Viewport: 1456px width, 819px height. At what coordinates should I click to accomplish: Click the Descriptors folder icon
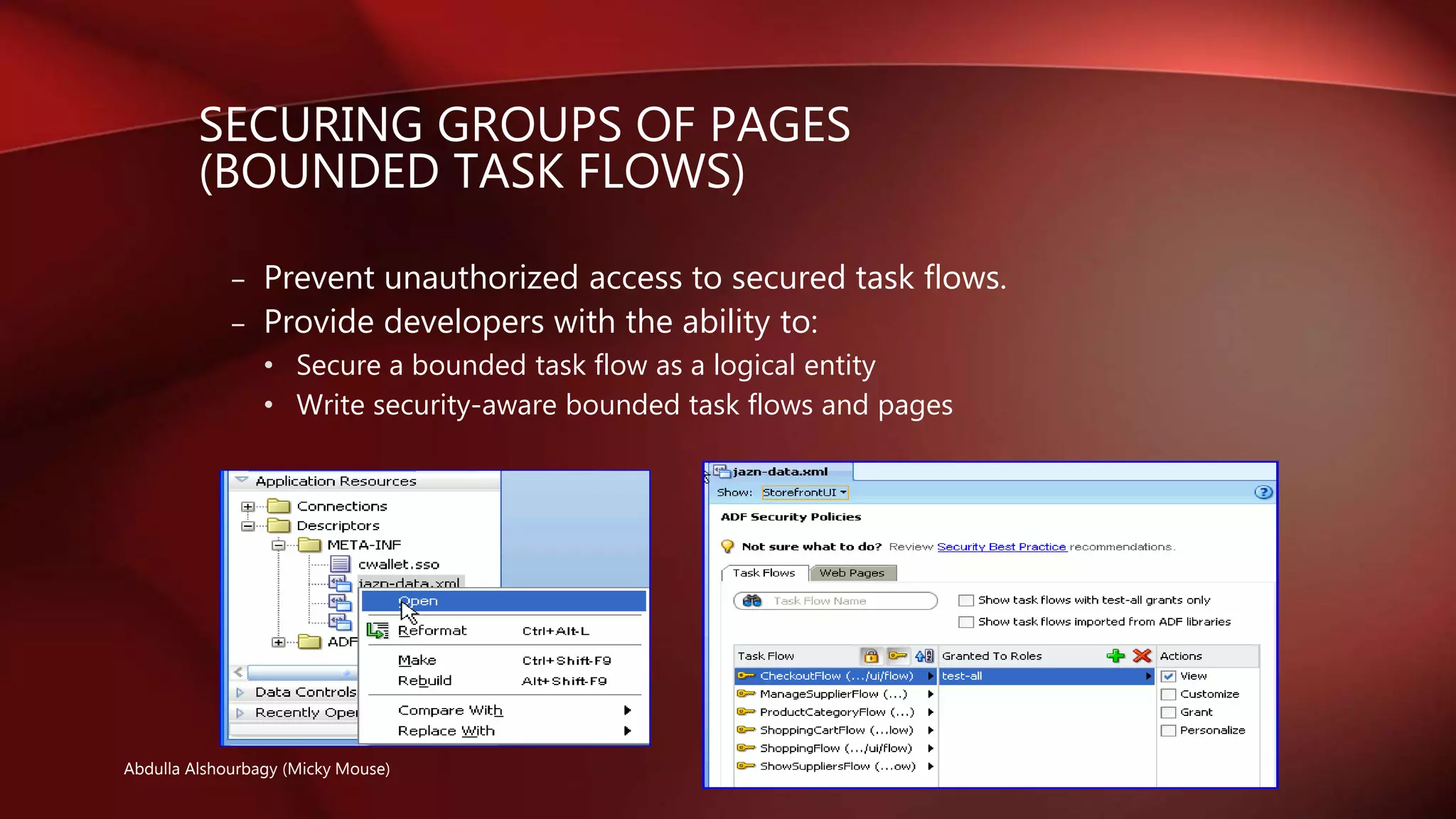click(x=279, y=525)
